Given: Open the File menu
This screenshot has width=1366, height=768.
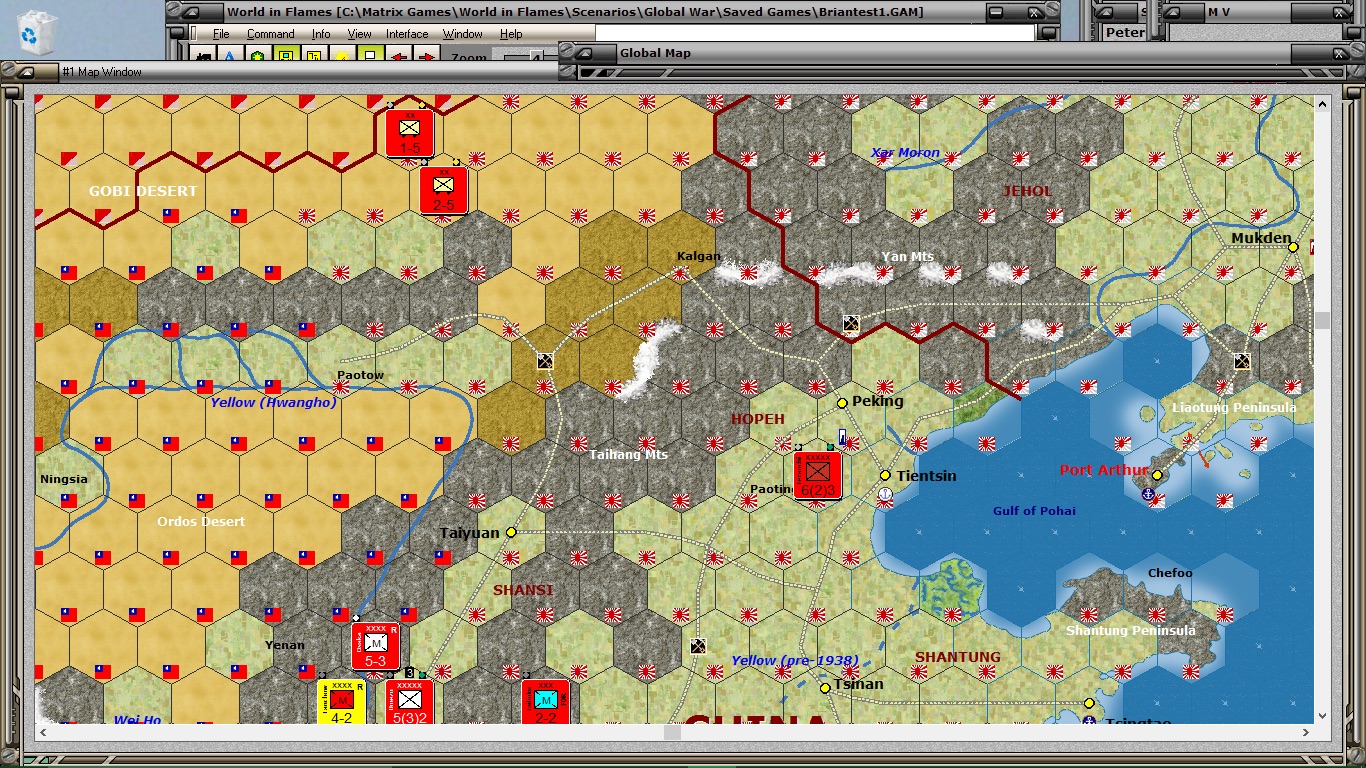Looking at the screenshot, I should (x=221, y=34).
